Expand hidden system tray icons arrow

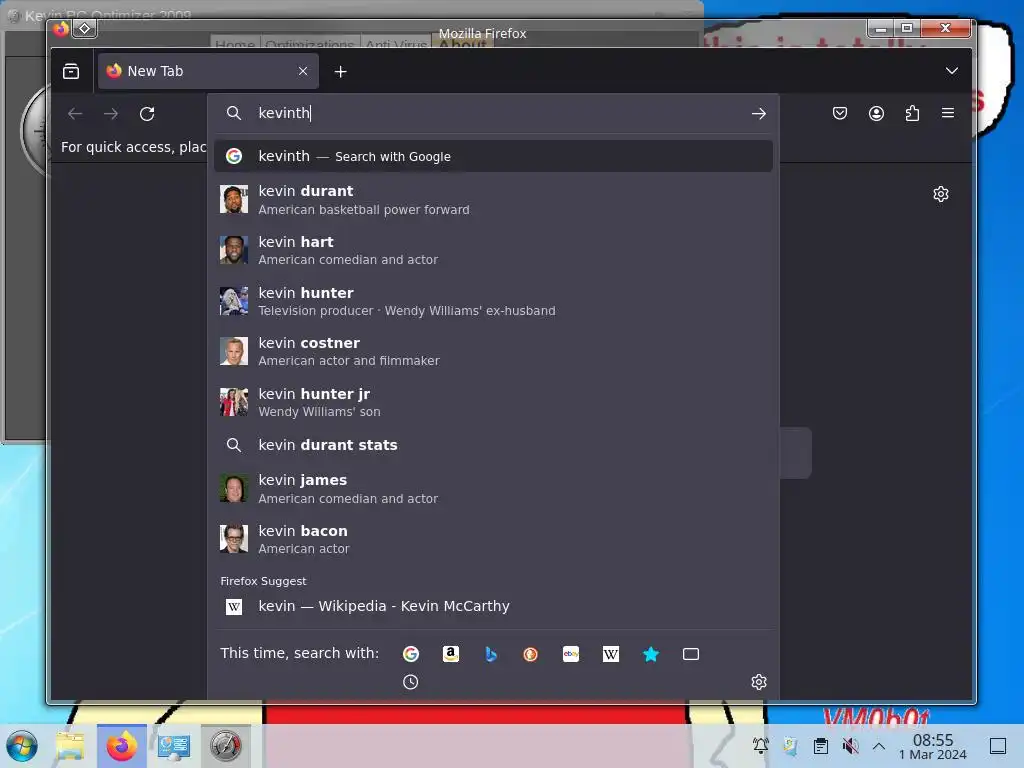[879, 746]
